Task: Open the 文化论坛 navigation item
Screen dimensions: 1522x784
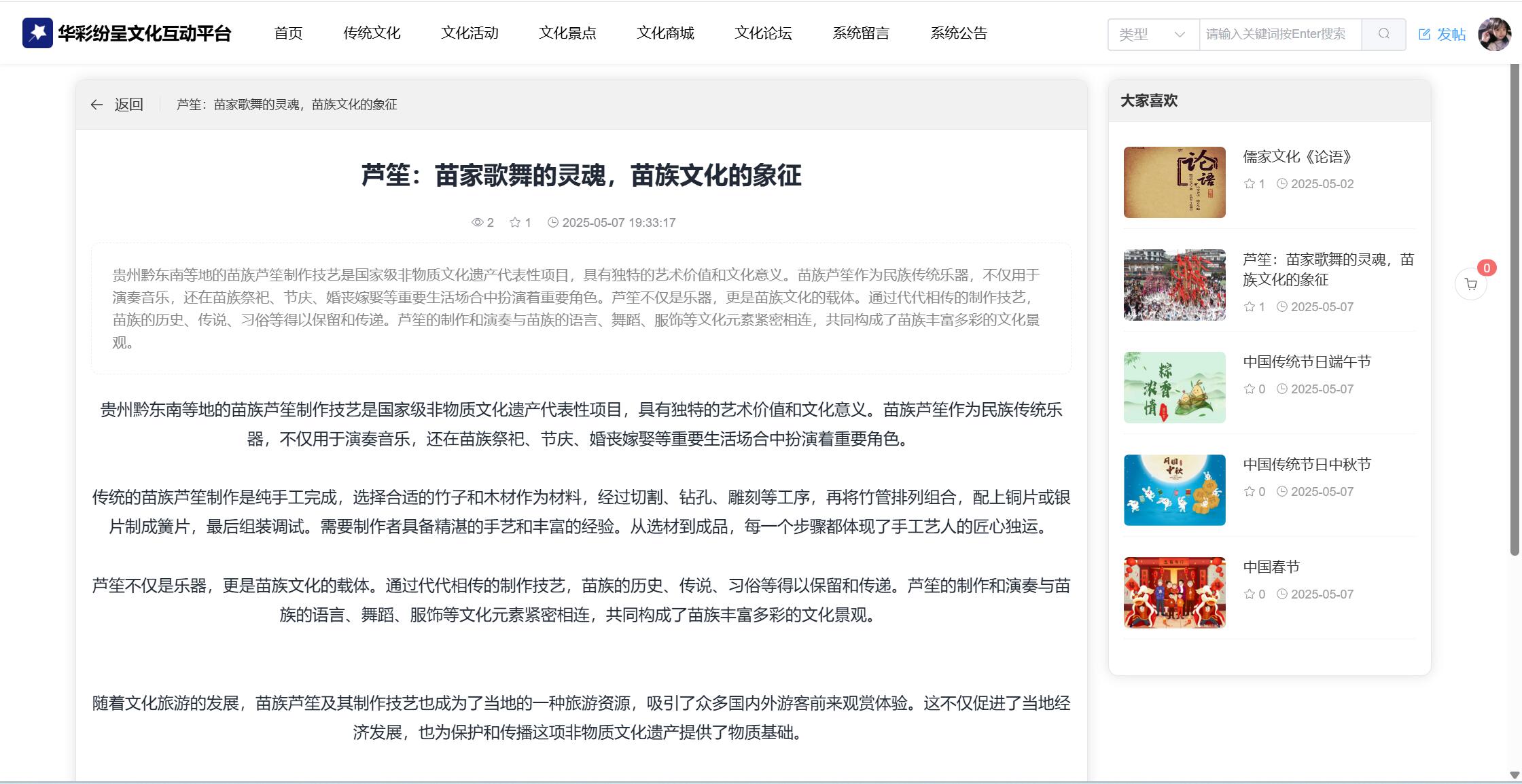Action: (763, 33)
